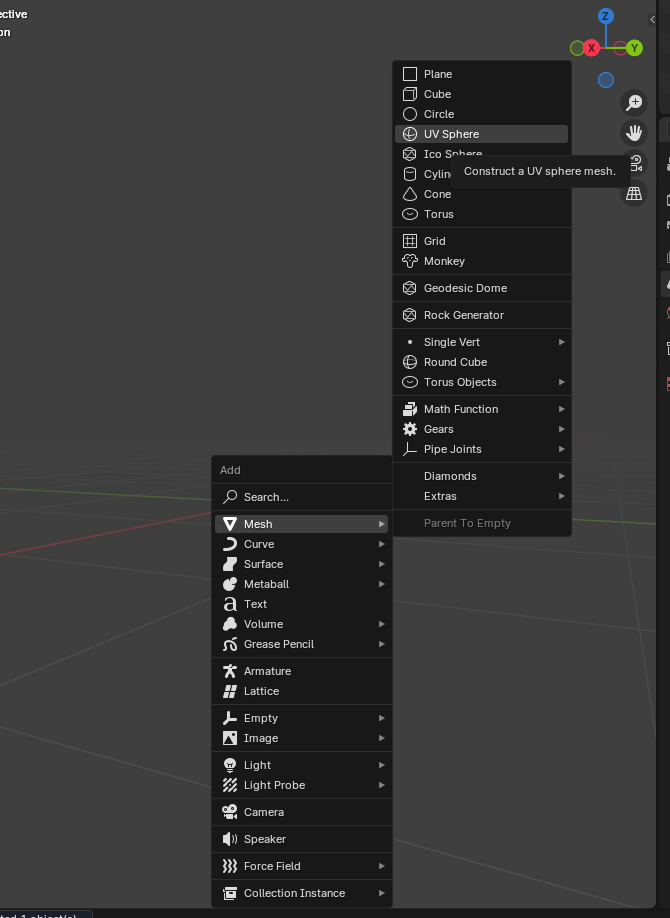Click the red X axis gizmo handle
This screenshot has height=918, width=670.
592,48
